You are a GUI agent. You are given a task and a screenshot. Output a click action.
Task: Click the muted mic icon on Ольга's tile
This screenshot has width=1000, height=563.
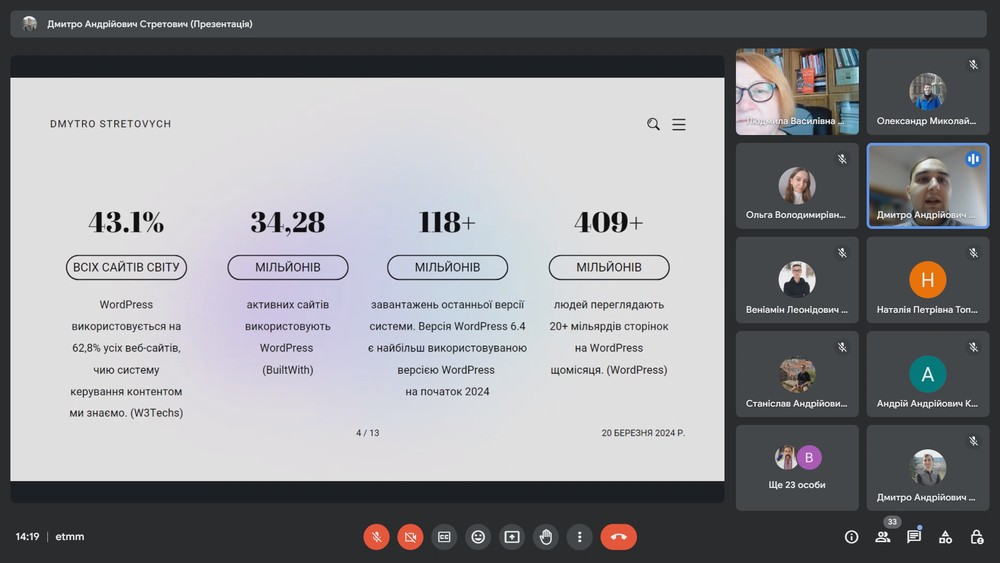coord(842,159)
